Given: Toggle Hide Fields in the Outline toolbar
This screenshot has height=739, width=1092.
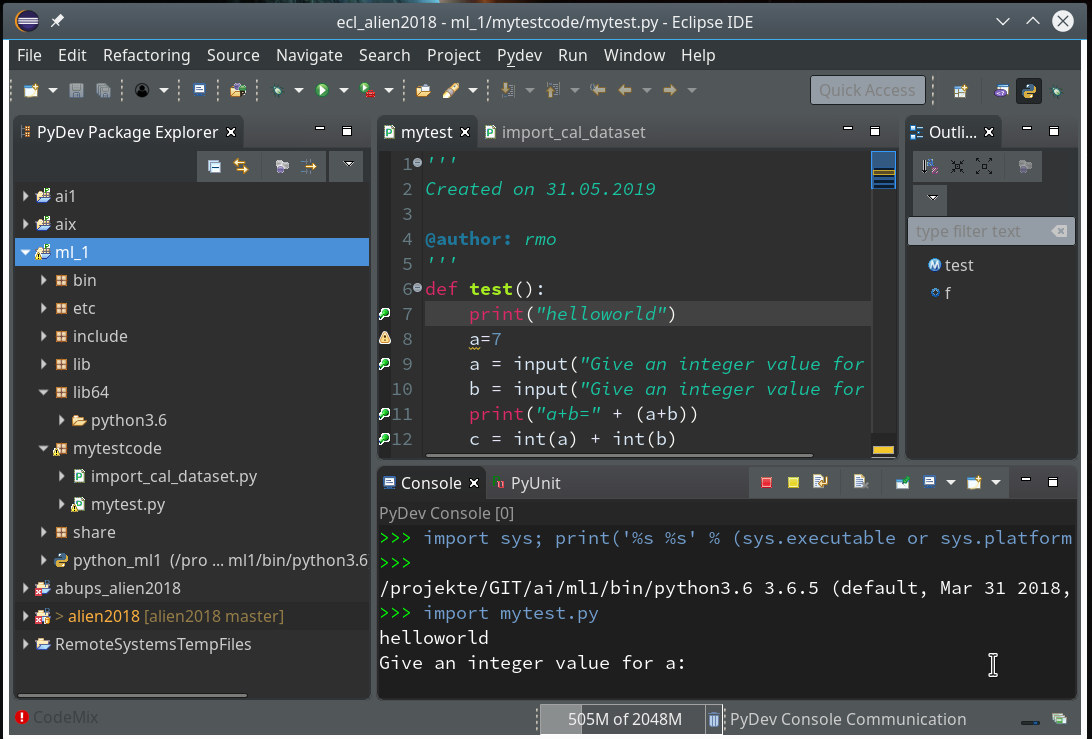Looking at the screenshot, I should [1026, 166].
